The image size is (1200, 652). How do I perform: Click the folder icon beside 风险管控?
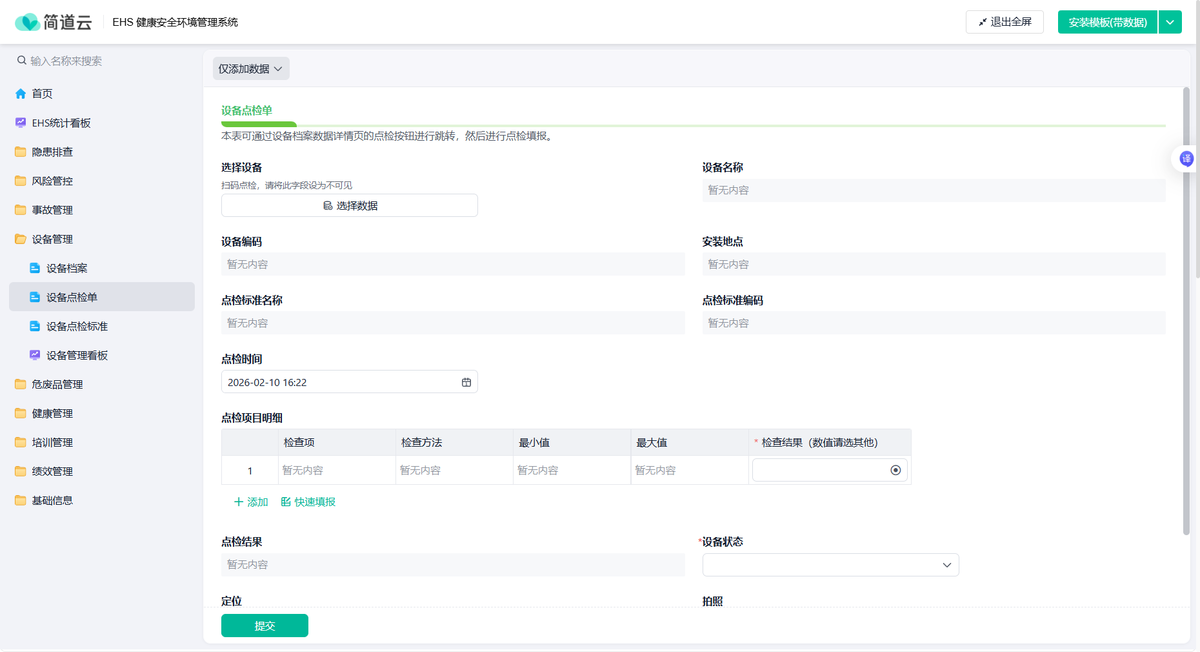coord(21,181)
